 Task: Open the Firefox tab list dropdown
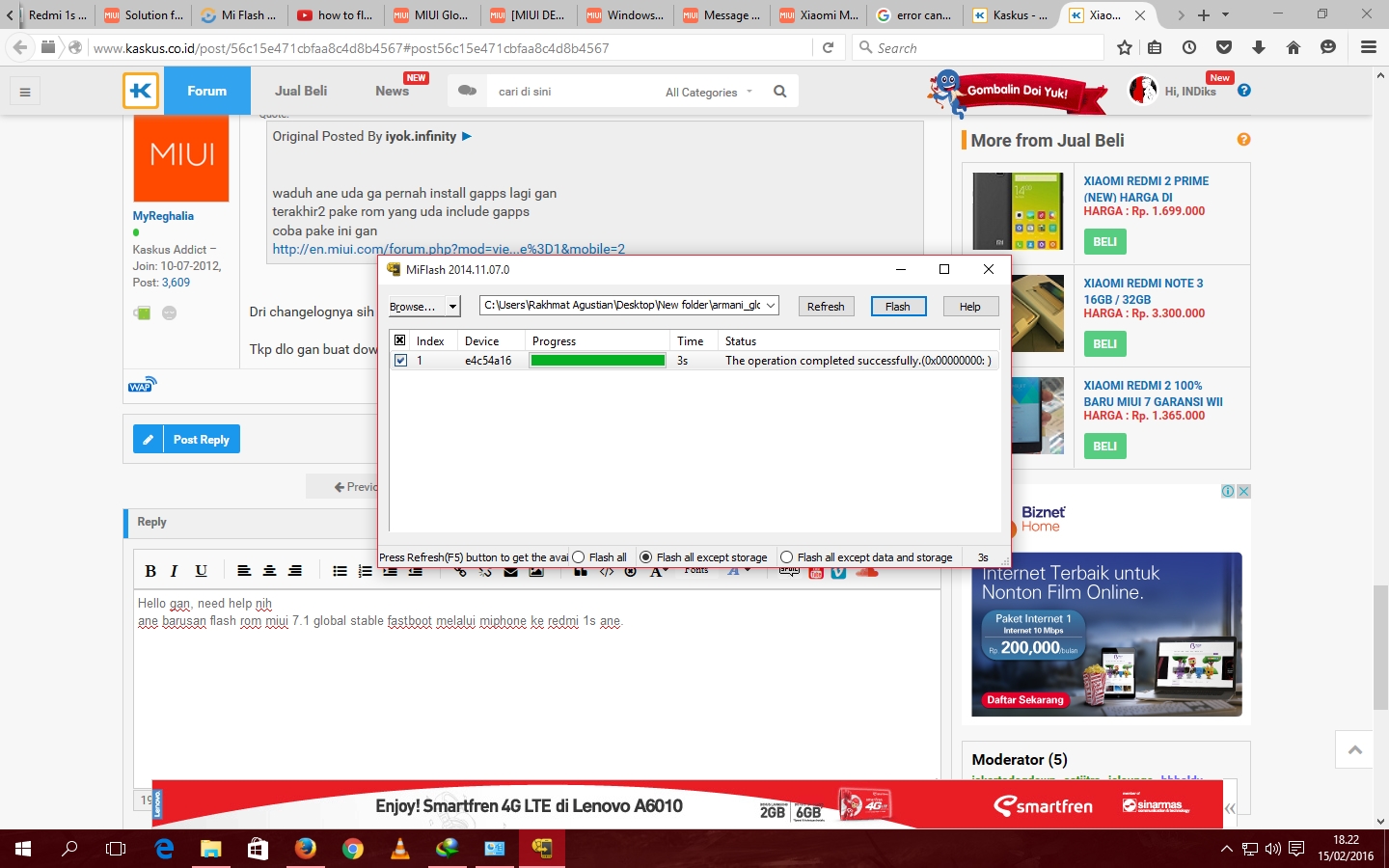1225,15
